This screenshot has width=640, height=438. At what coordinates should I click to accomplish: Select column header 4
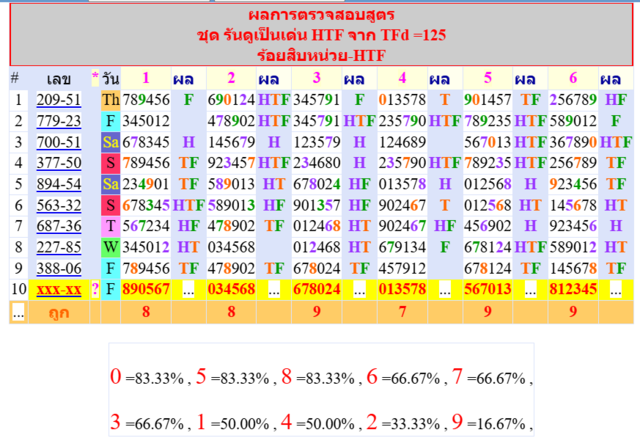click(x=402, y=78)
